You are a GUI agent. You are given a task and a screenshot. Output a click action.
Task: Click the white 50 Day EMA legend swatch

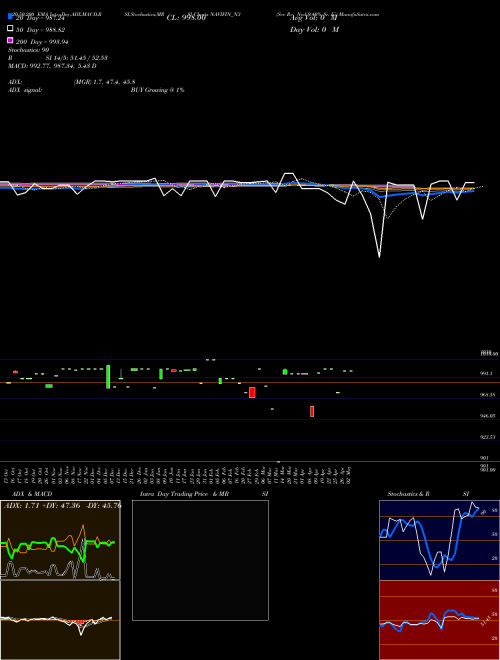10,29
